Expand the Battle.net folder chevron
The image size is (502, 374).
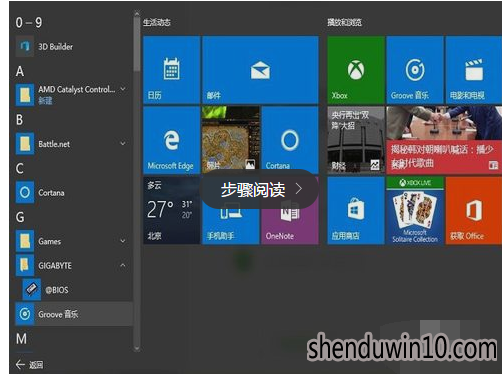[123, 143]
